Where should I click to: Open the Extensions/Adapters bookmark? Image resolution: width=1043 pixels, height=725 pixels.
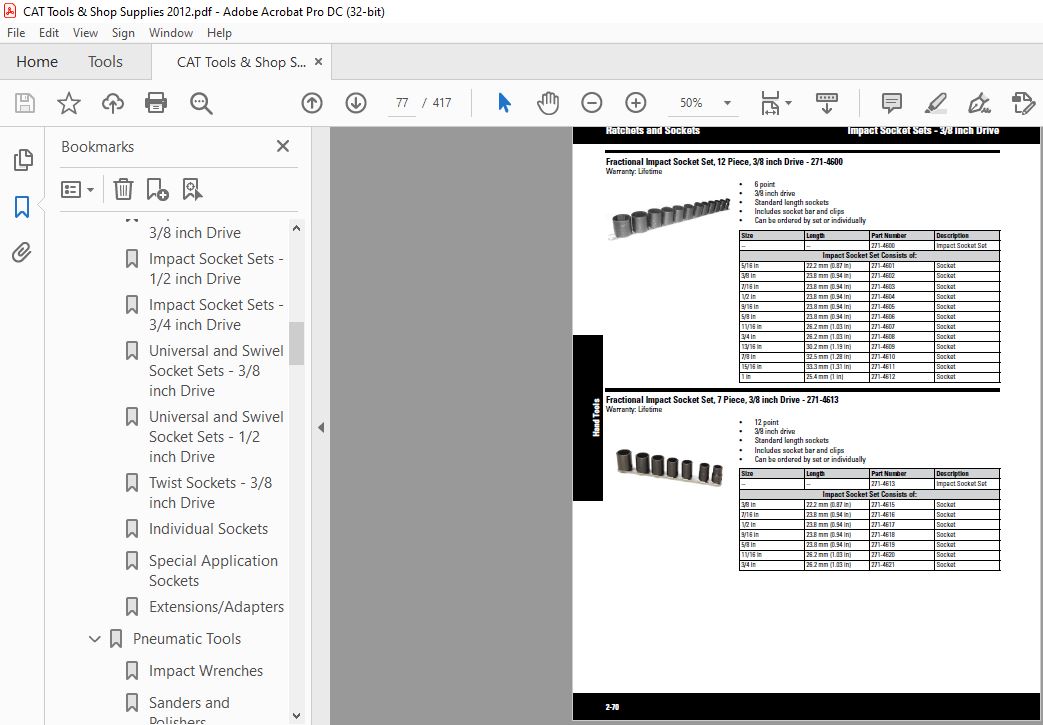[216, 607]
